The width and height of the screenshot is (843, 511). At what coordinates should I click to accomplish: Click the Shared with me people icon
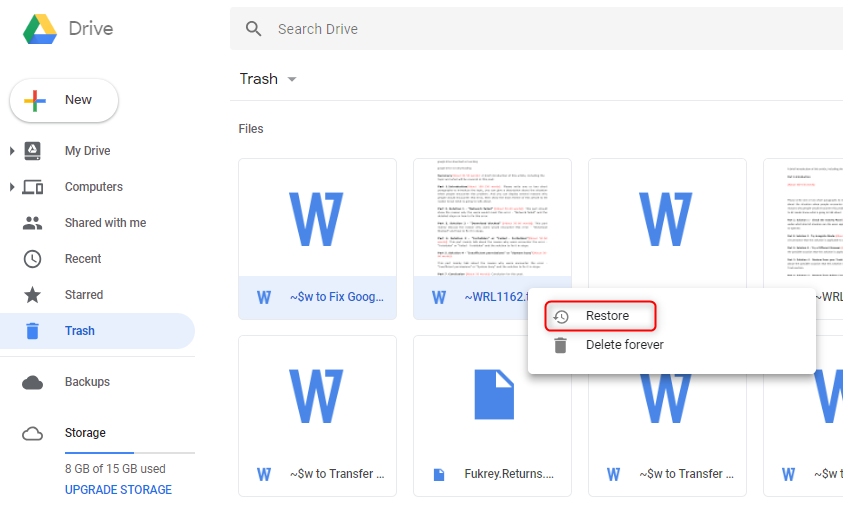click(32, 223)
